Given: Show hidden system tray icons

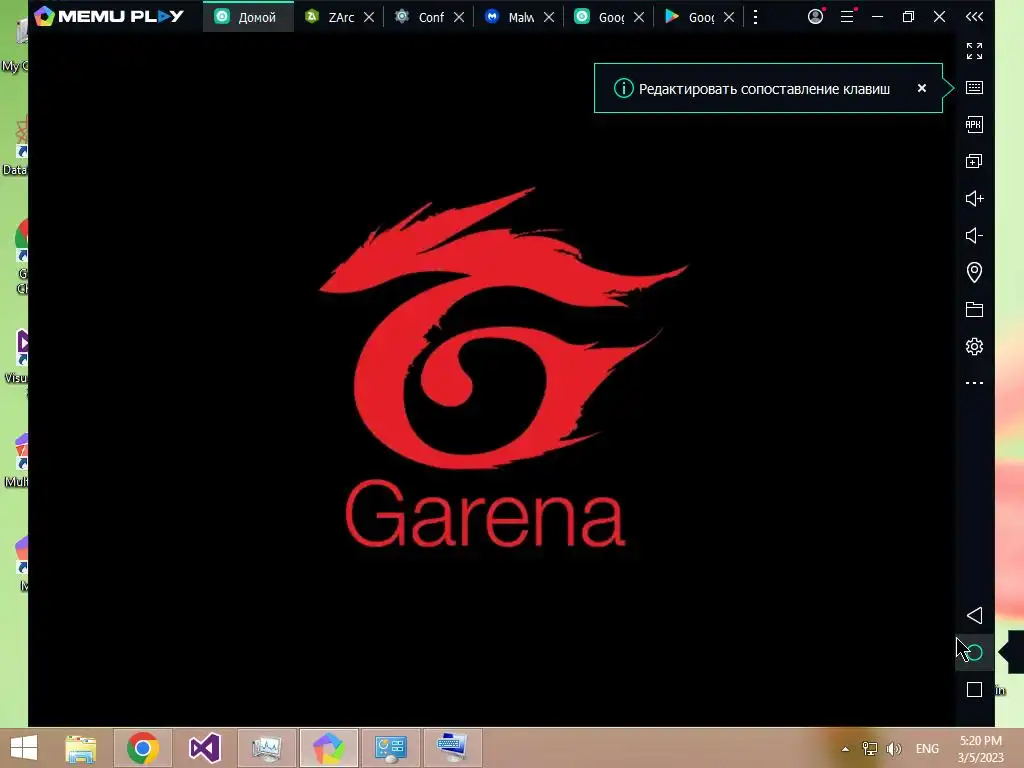Looking at the screenshot, I should tap(845, 749).
